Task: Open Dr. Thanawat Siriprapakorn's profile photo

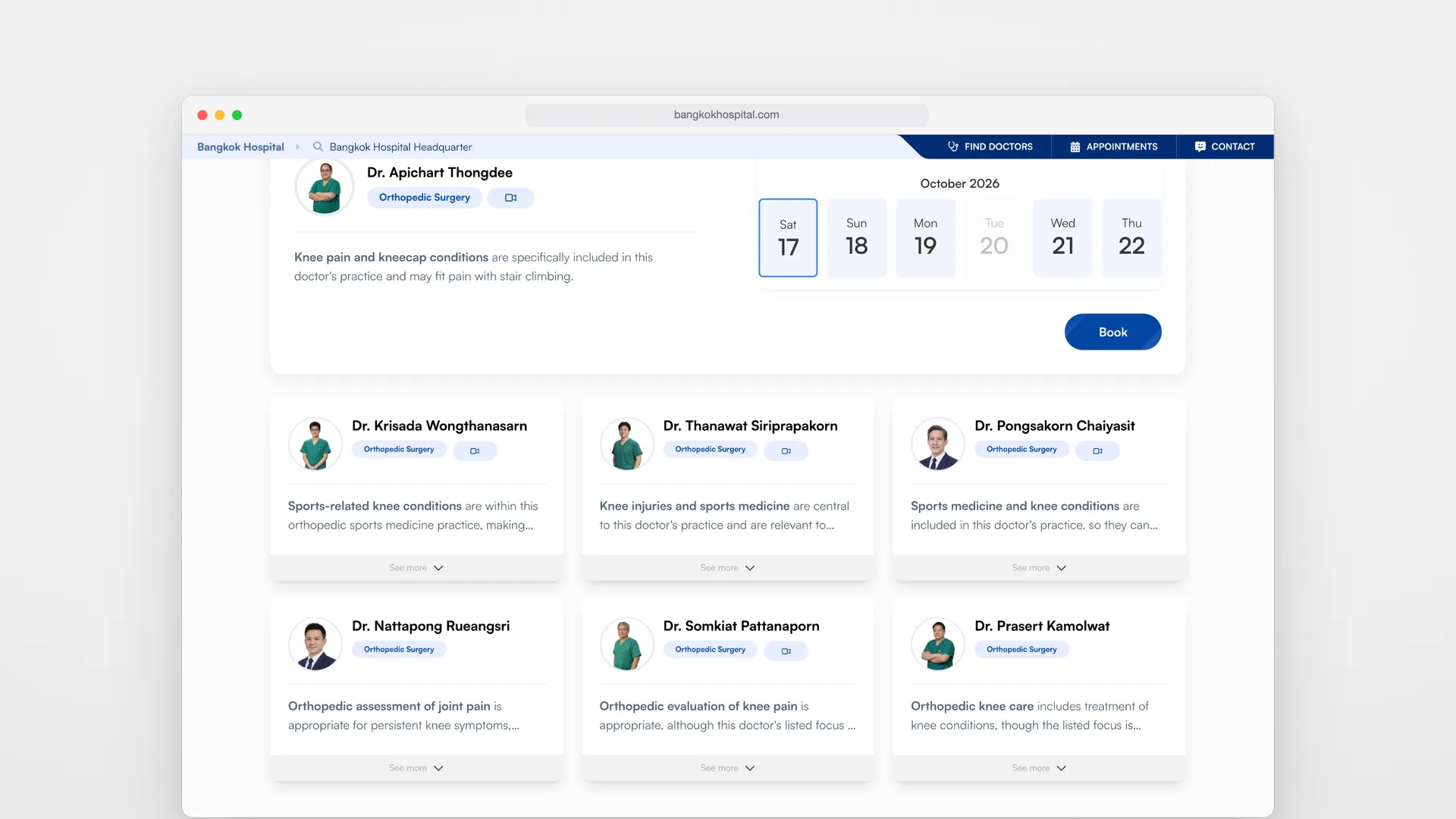Action: 626,444
